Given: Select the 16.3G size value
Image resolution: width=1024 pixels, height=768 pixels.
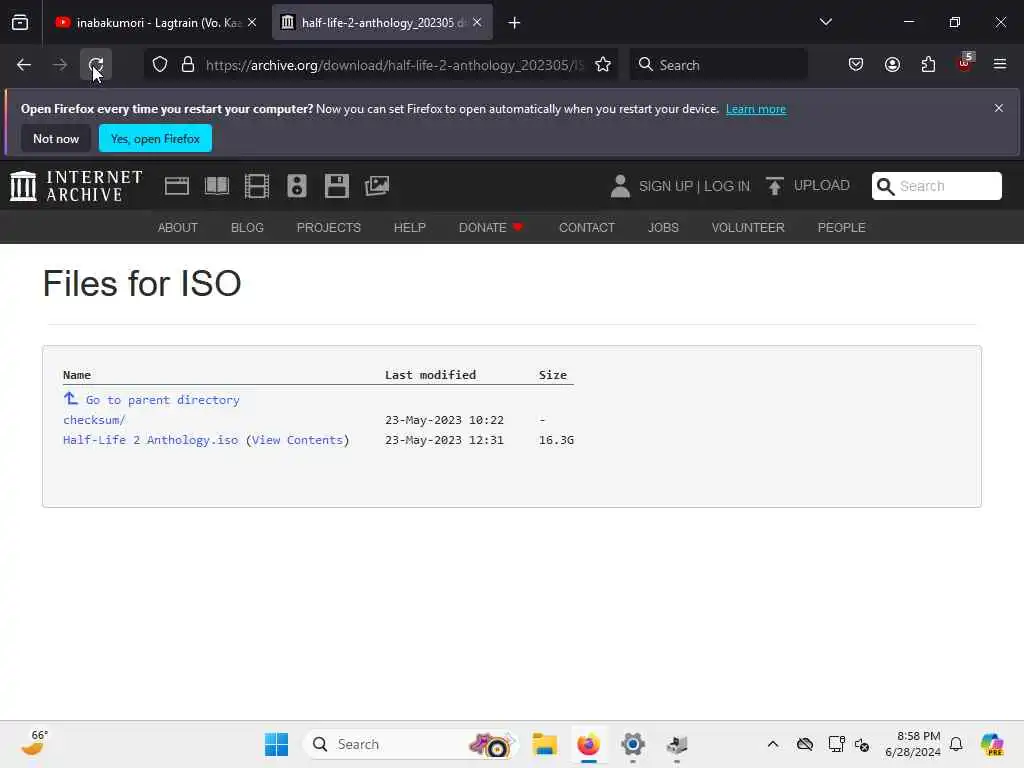Looking at the screenshot, I should [556, 440].
